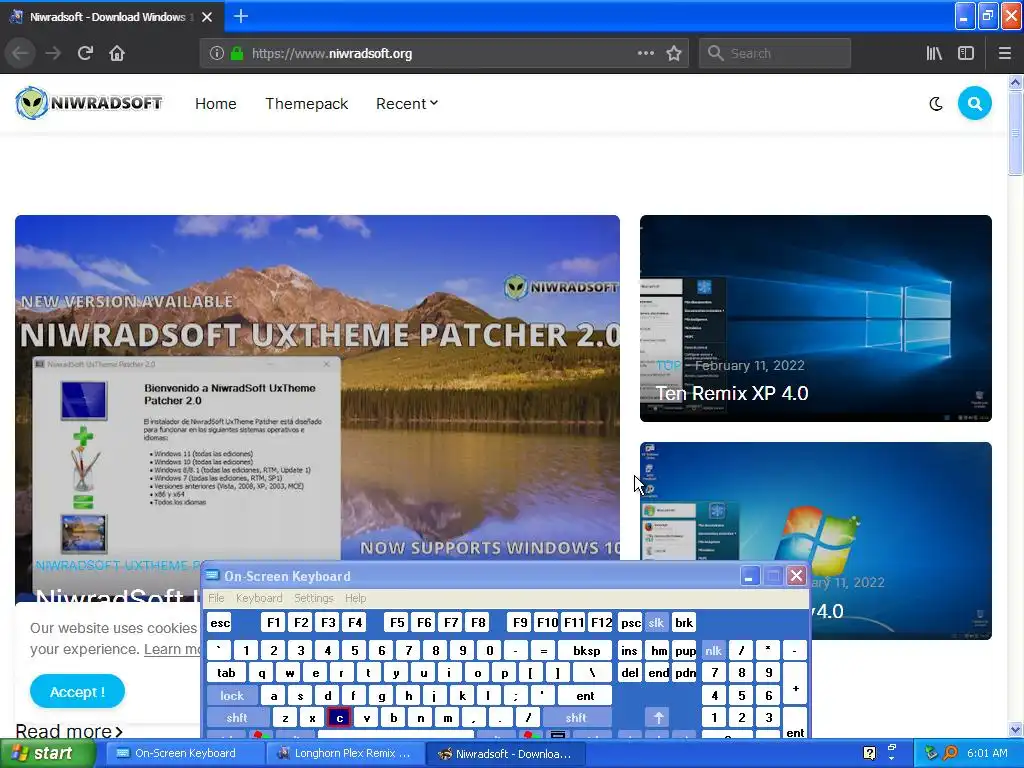Open the Themepack navigation link

pyautogui.click(x=306, y=104)
